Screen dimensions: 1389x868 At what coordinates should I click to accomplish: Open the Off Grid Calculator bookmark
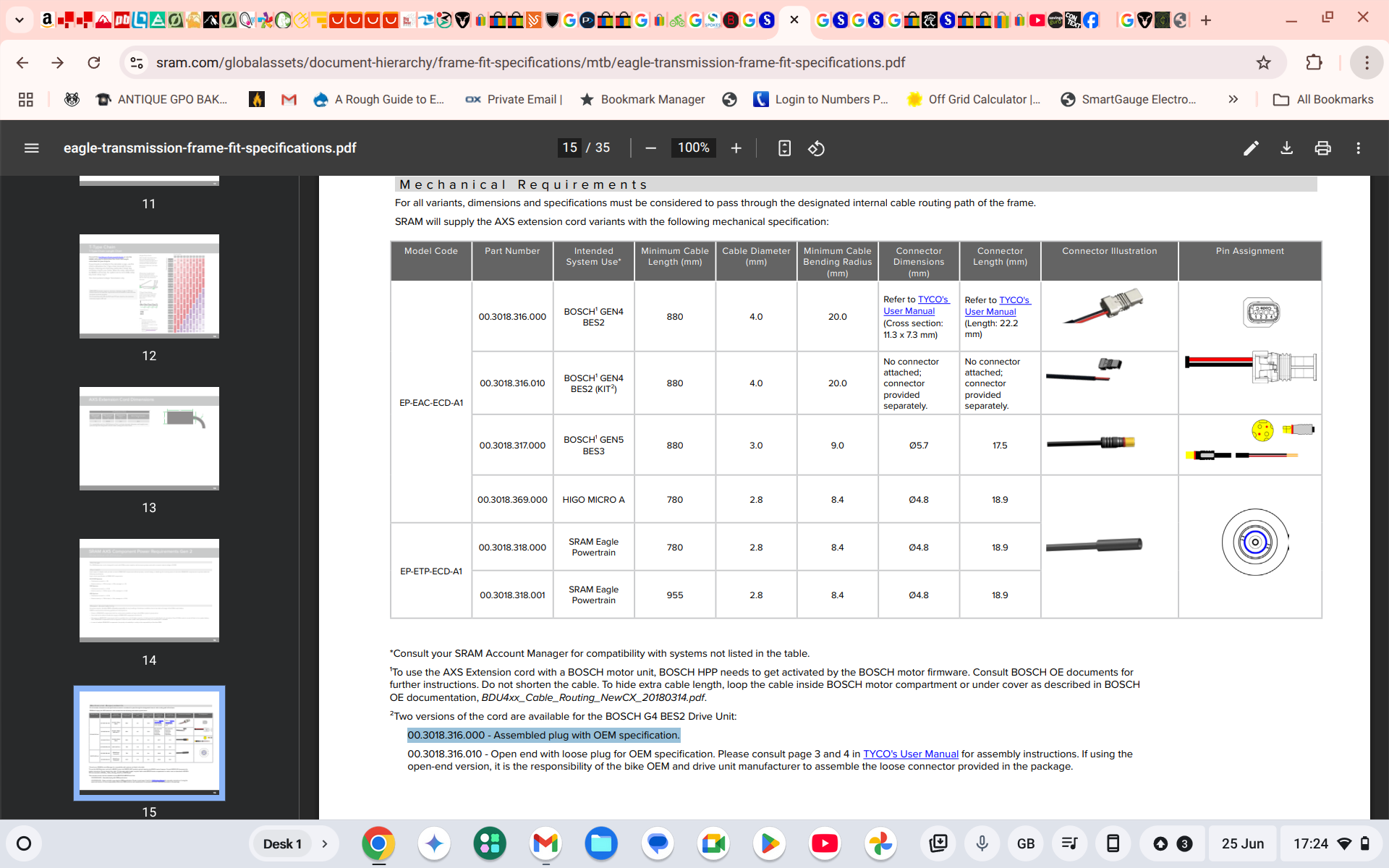974,99
